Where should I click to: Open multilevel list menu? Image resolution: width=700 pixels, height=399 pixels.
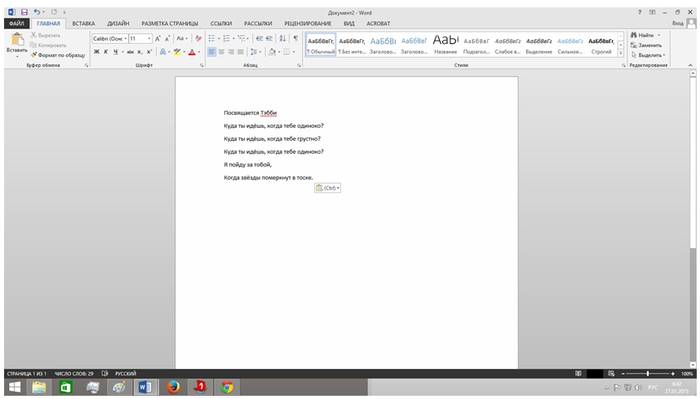(x=242, y=39)
